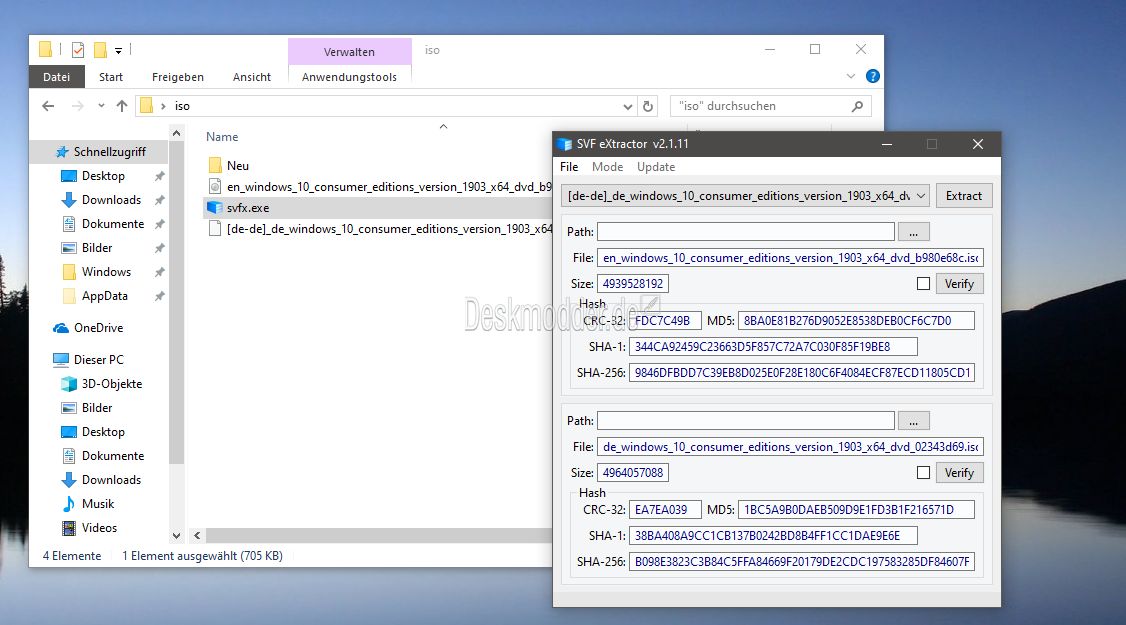Expand the Explorer address history dropdown
Viewport: 1126px width, 625px height.
click(628, 106)
